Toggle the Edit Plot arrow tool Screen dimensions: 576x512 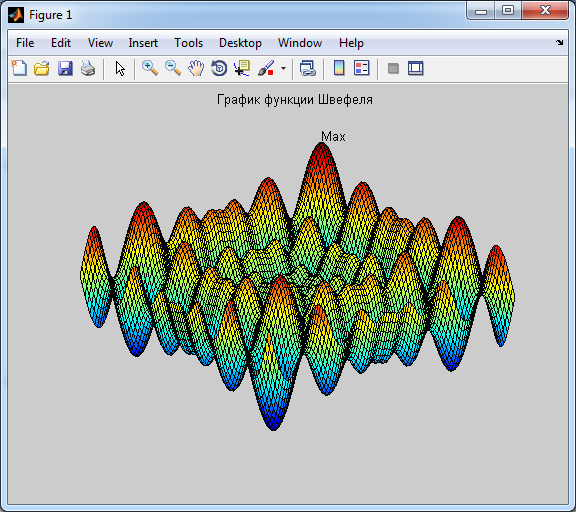(x=120, y=68)
